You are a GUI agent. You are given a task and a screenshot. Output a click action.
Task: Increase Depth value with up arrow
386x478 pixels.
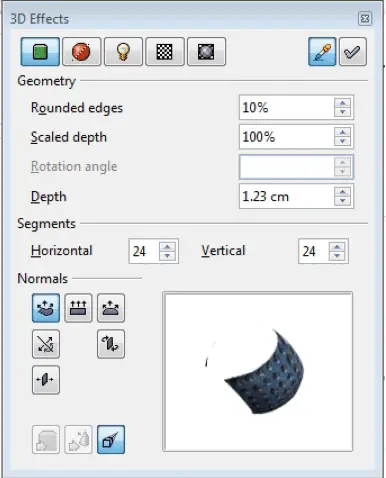coord(343,192)
